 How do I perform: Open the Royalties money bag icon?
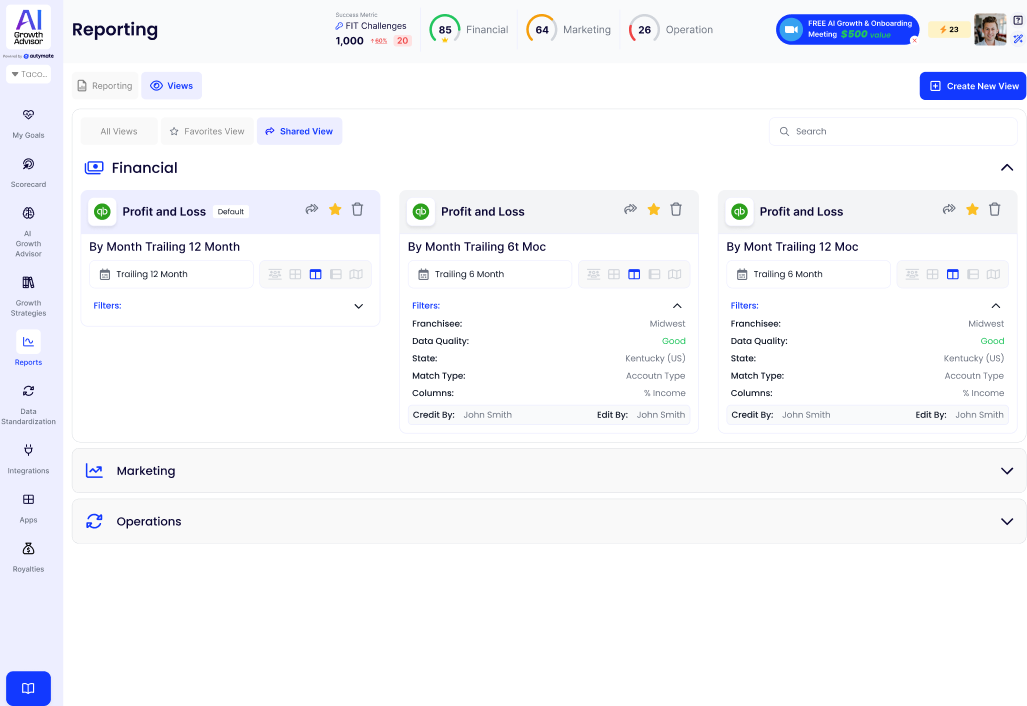(x=28, y=555)
